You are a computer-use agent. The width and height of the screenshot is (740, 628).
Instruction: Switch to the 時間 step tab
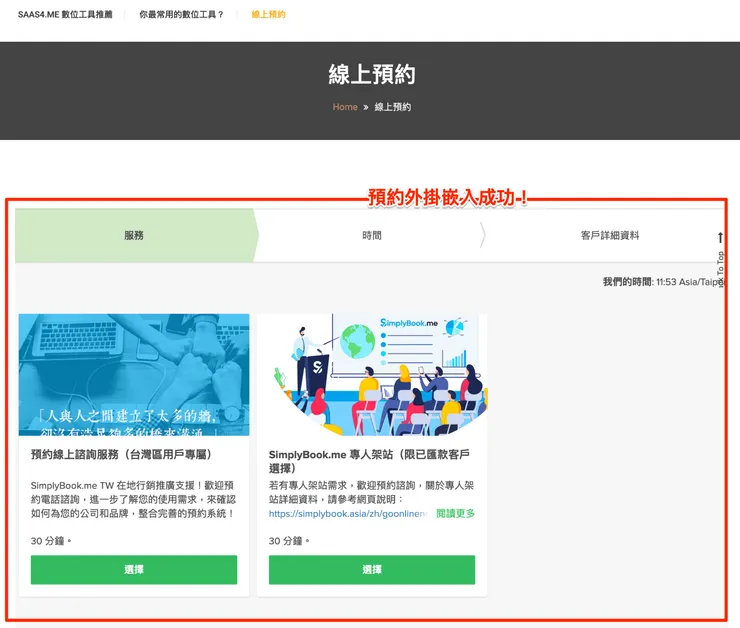point(372,235)
